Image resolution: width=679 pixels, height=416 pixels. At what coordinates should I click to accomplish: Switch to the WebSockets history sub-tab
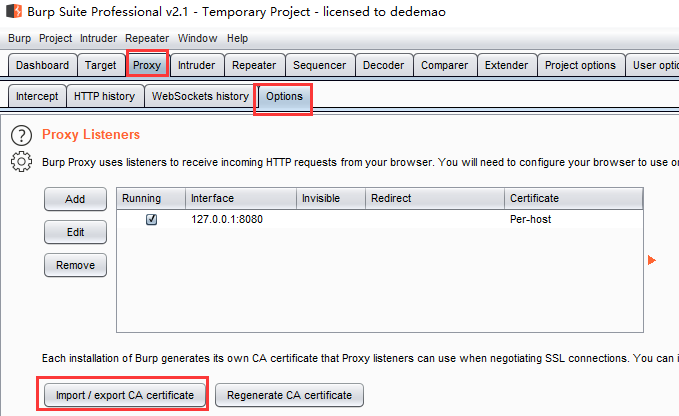coord(200,96)
